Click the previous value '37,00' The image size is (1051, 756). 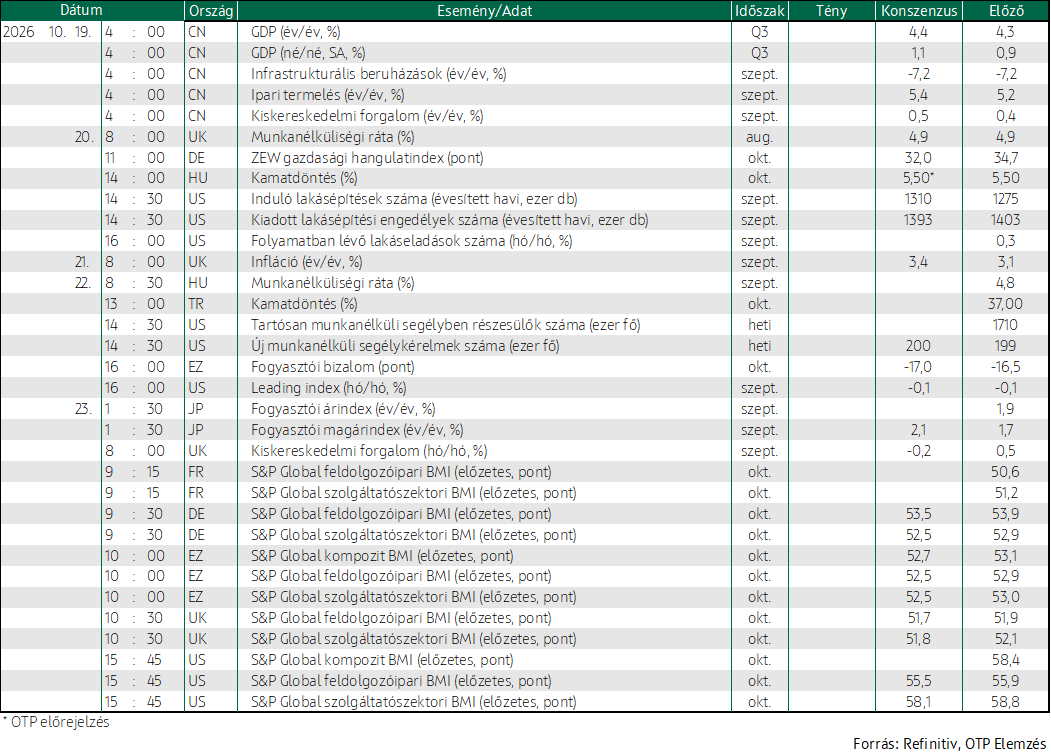coord(1005,304)
